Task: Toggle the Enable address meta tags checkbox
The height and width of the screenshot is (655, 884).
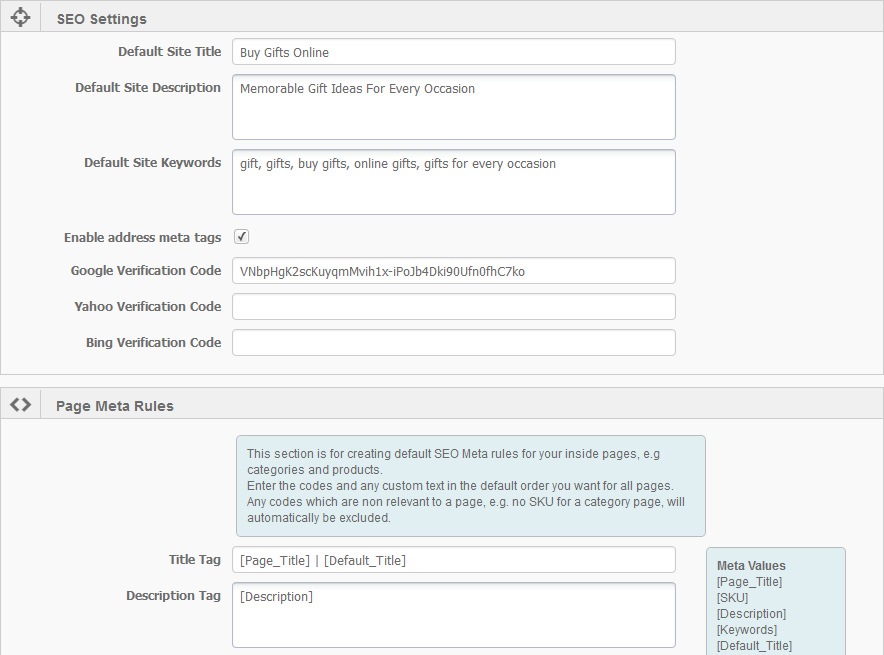Action: [241, 237]
